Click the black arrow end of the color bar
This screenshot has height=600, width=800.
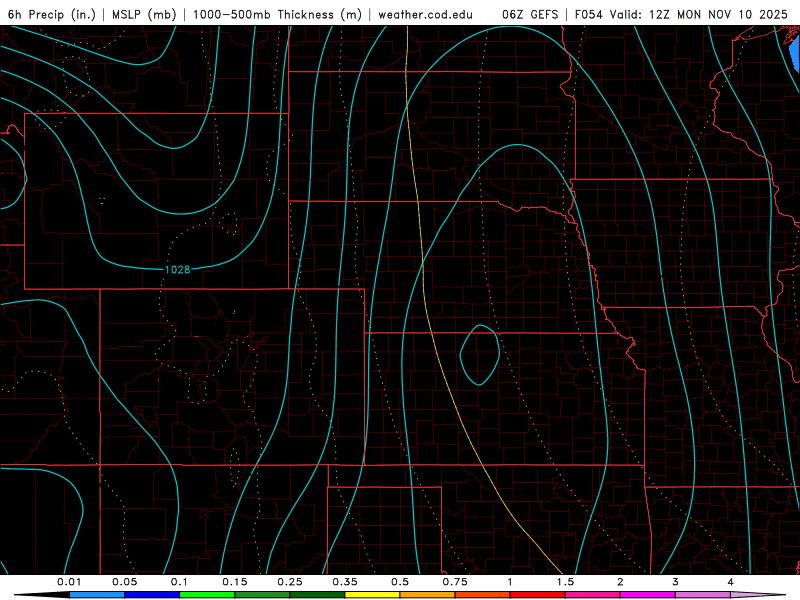(x=42, y=595)
